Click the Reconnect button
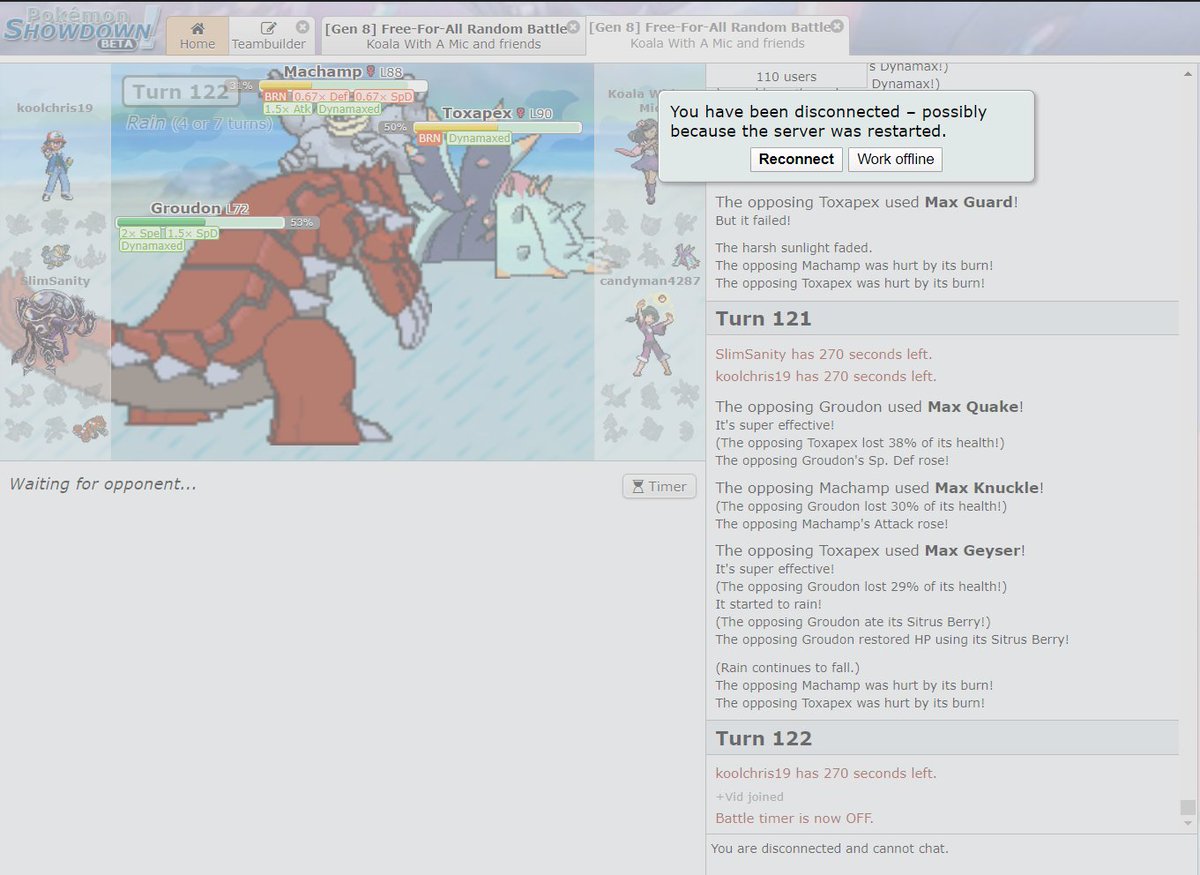The width and height of the screenshot is (1200, 875). coord(796,159)
